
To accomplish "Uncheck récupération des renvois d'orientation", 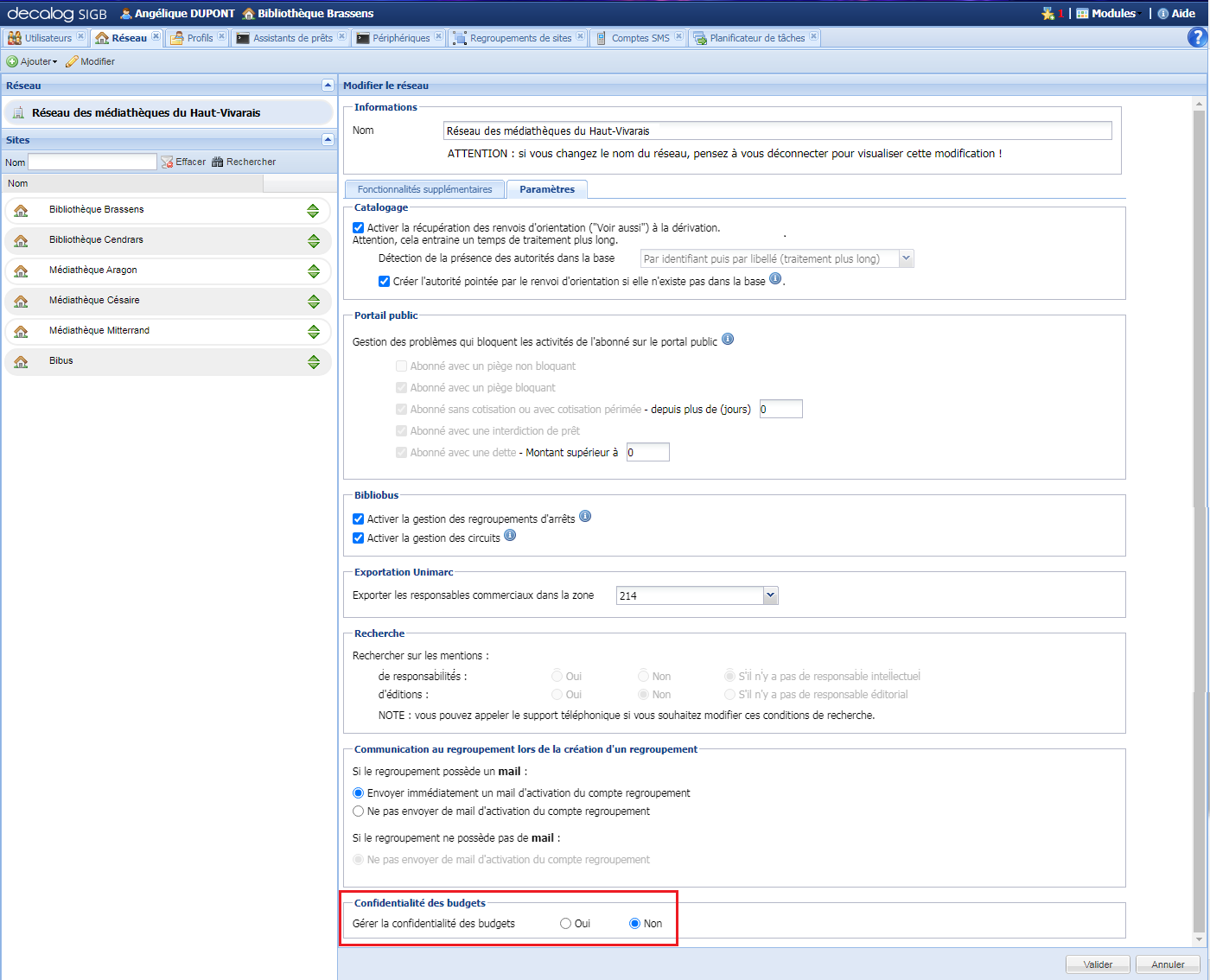I will click(358, 228).
